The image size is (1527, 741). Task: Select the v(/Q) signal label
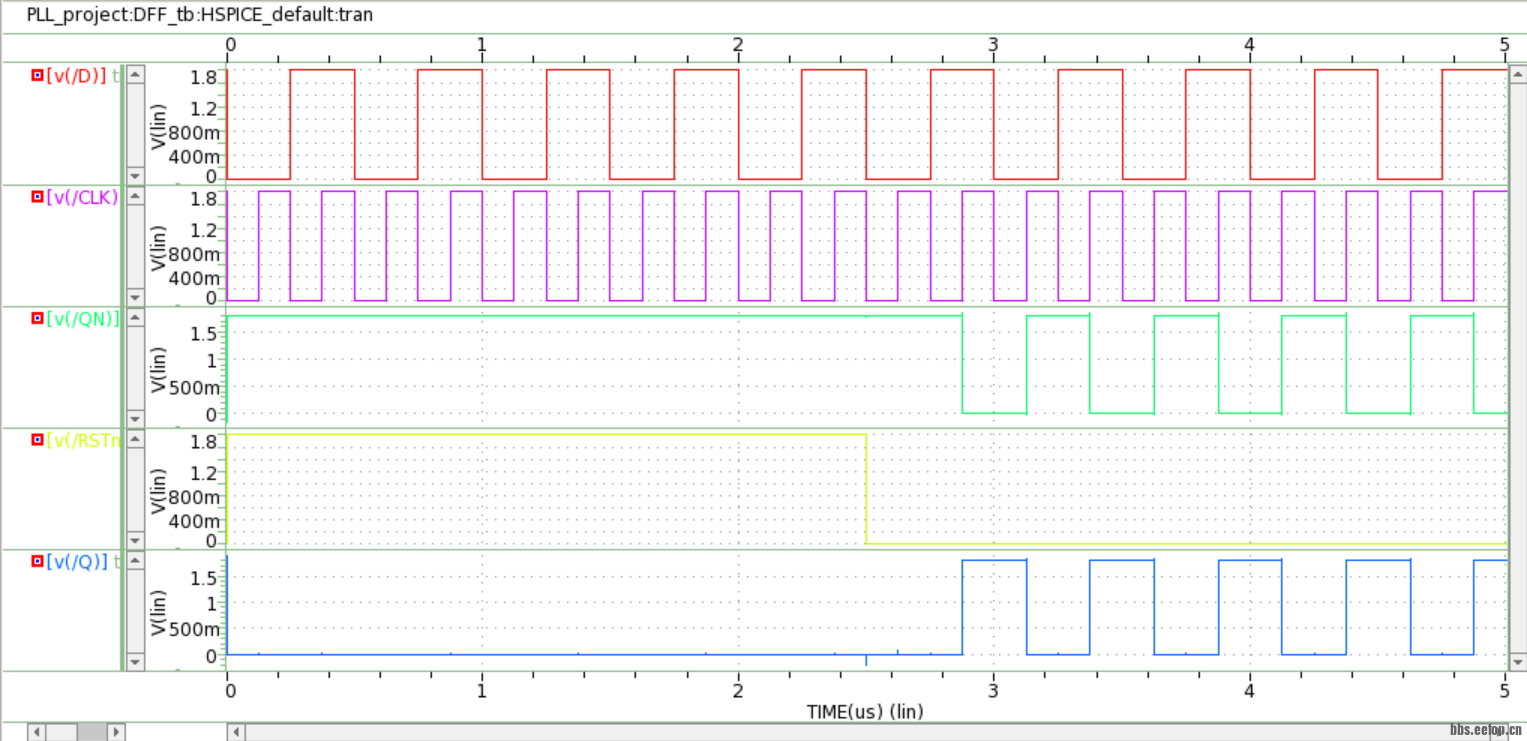pos(76,562)
